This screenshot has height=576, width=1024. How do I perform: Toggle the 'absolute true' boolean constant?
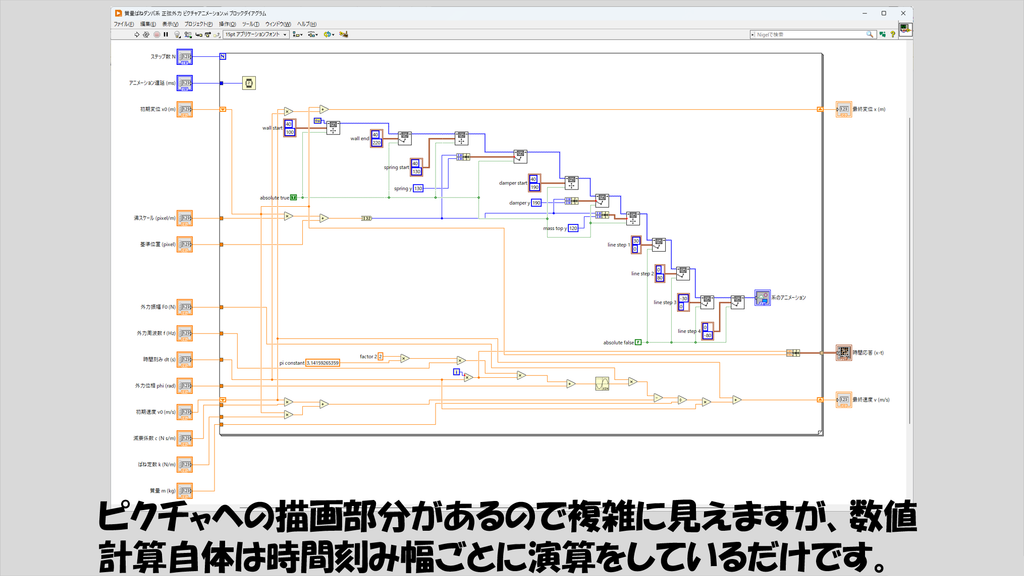pos(294,197)
